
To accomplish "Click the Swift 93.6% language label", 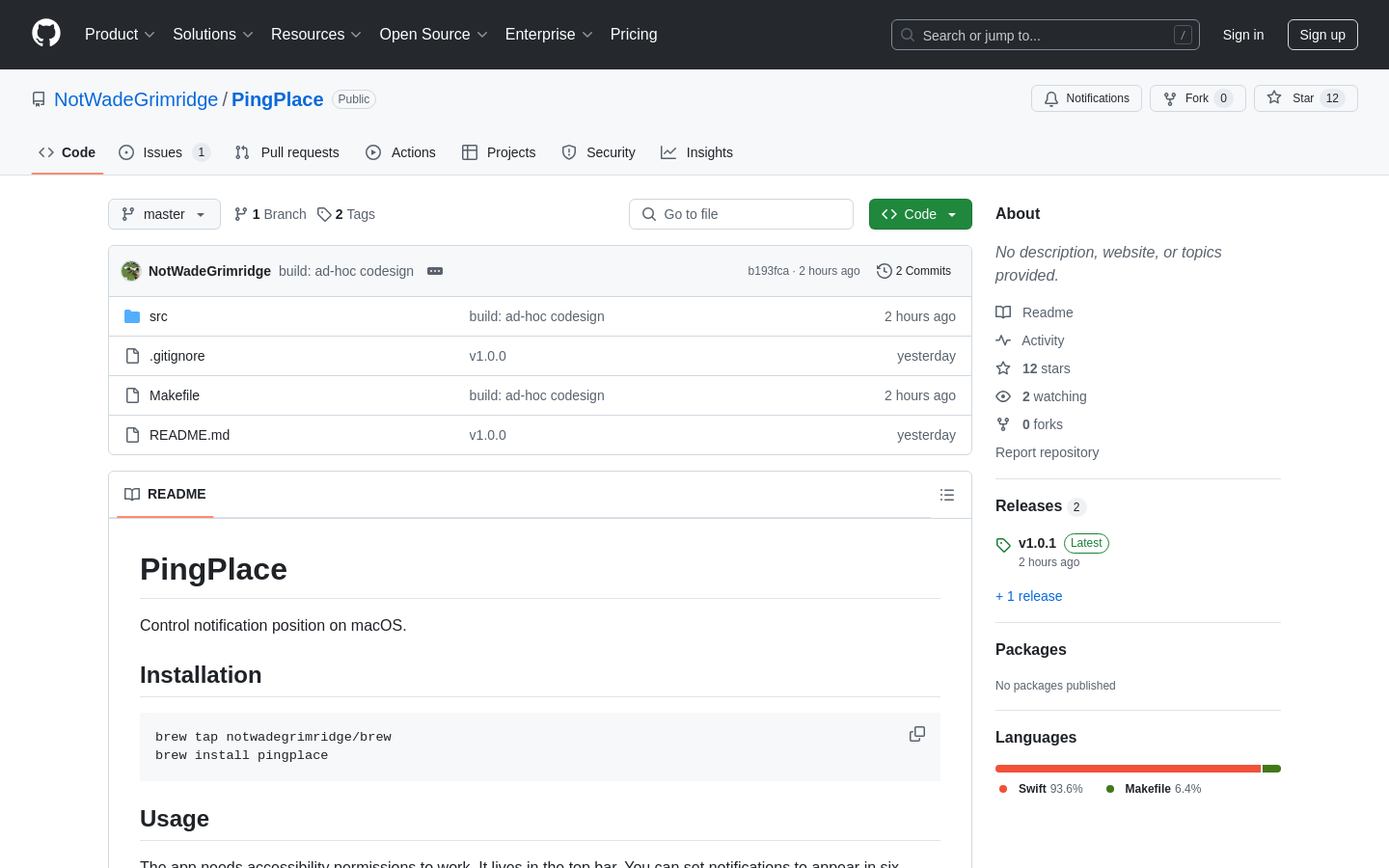I will coord(1041,789).
